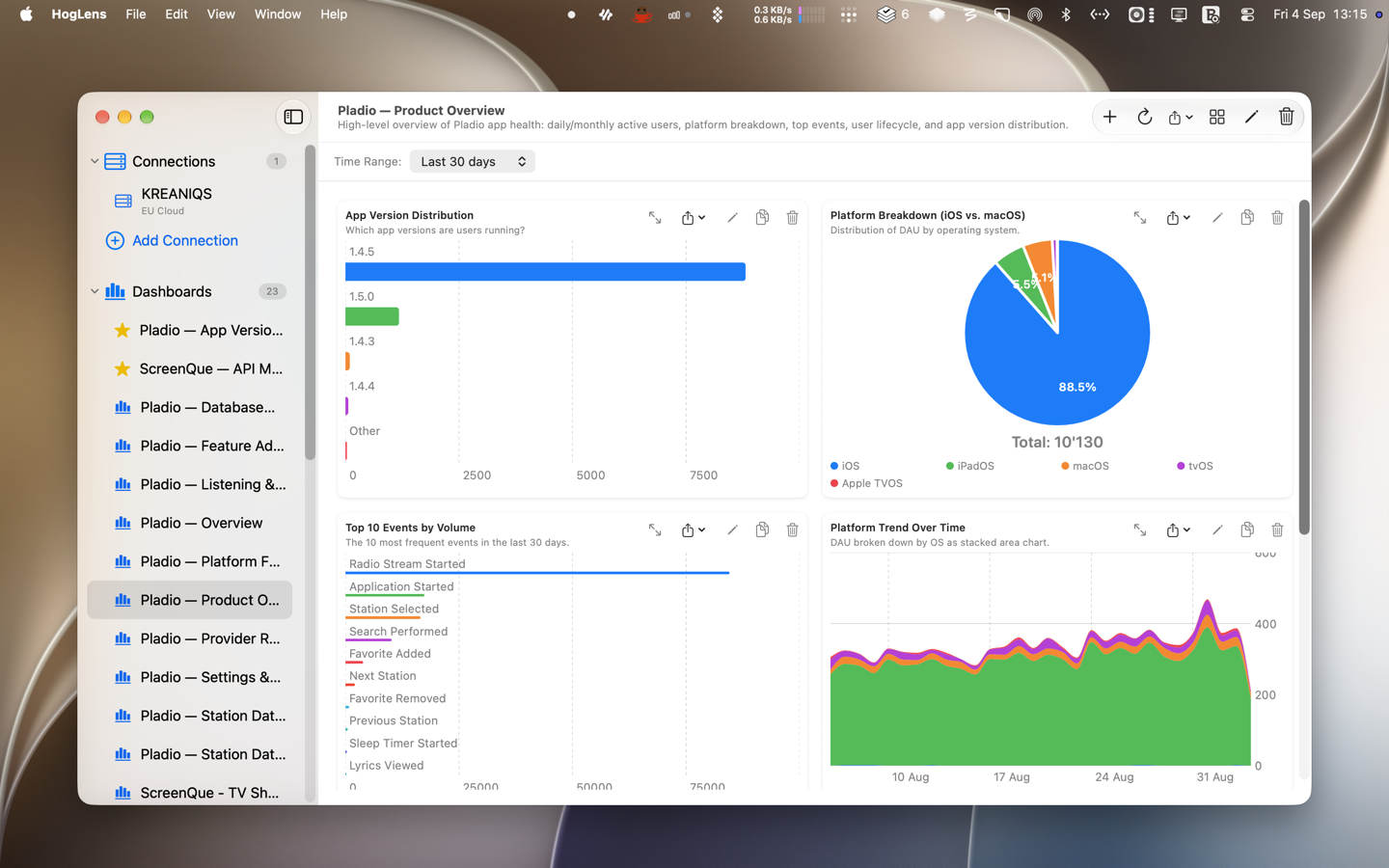The image size is (1389, 868).
Task: Open the Window menu
Action: pyautogui.click(x=278, y=14)
